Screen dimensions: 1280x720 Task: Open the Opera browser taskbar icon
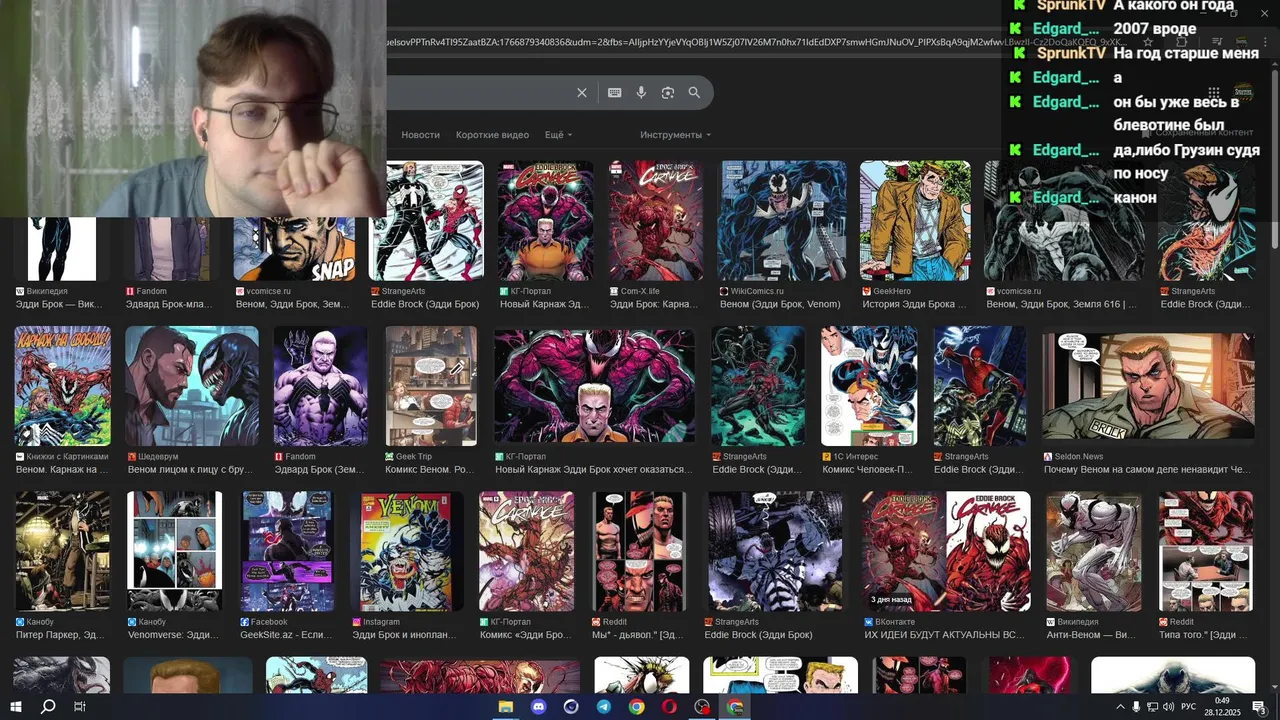coord(669,707)
